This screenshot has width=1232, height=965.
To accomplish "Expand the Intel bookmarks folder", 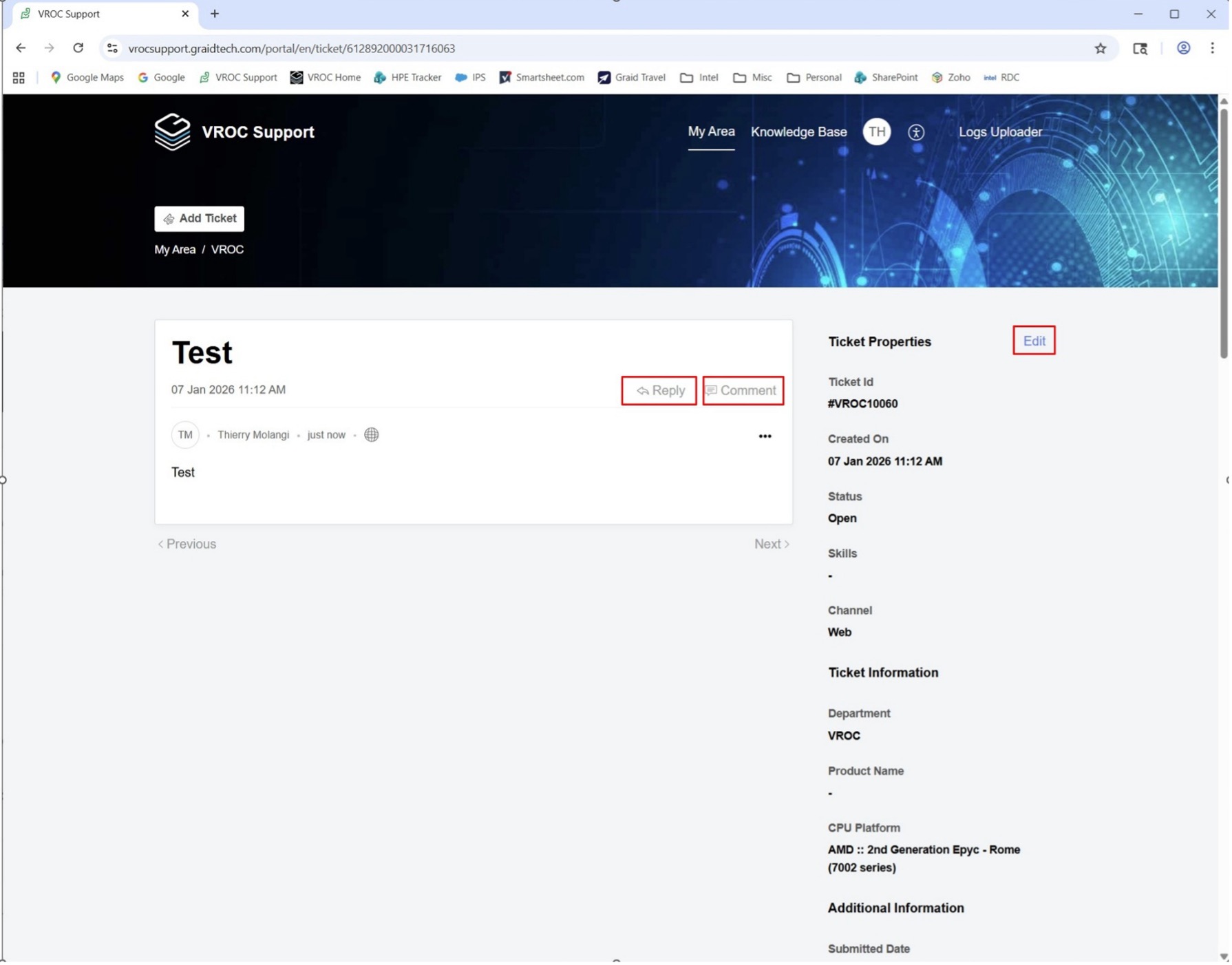I will coord(699,77).
